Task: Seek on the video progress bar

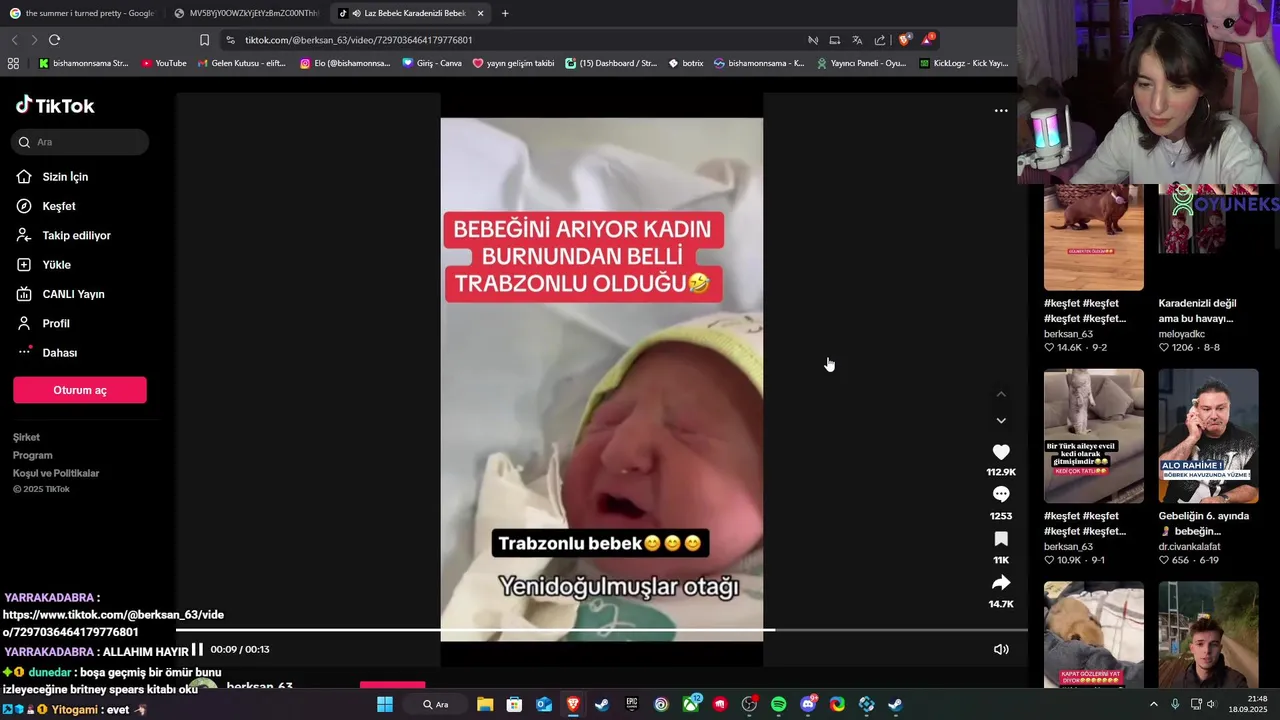Action: coord(602,630)
